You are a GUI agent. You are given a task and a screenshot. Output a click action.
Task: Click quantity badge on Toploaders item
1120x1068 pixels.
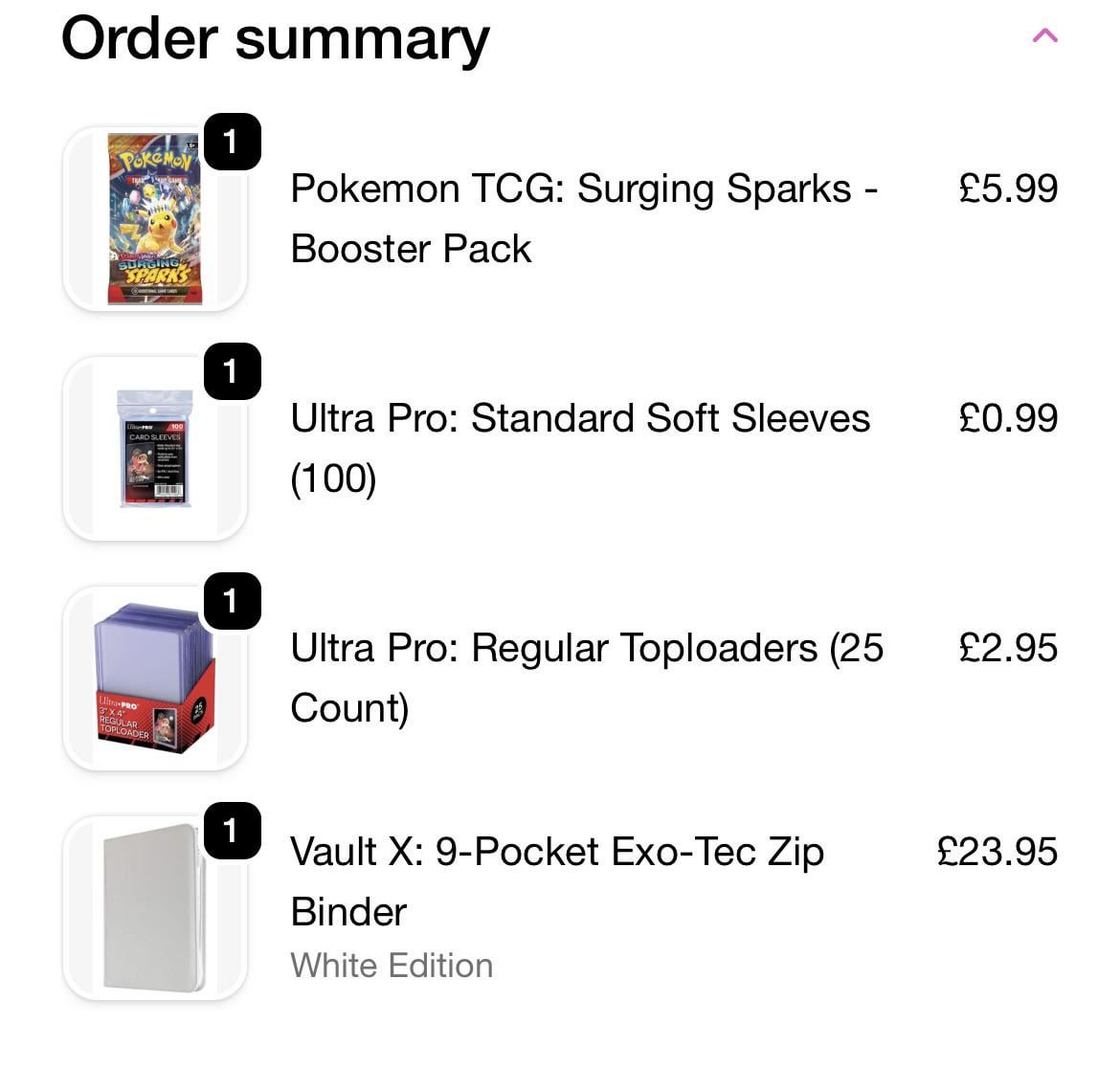[232, 601]
